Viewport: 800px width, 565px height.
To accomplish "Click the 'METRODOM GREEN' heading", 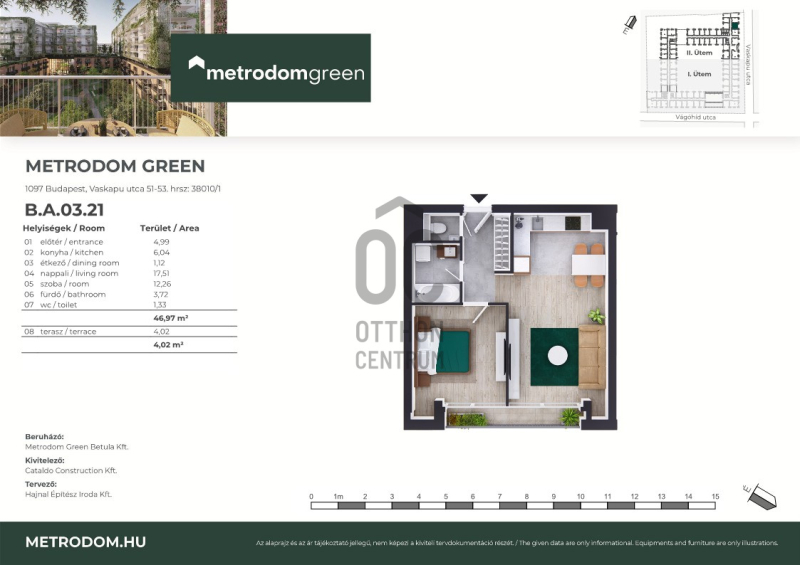I will click(115, 166).
